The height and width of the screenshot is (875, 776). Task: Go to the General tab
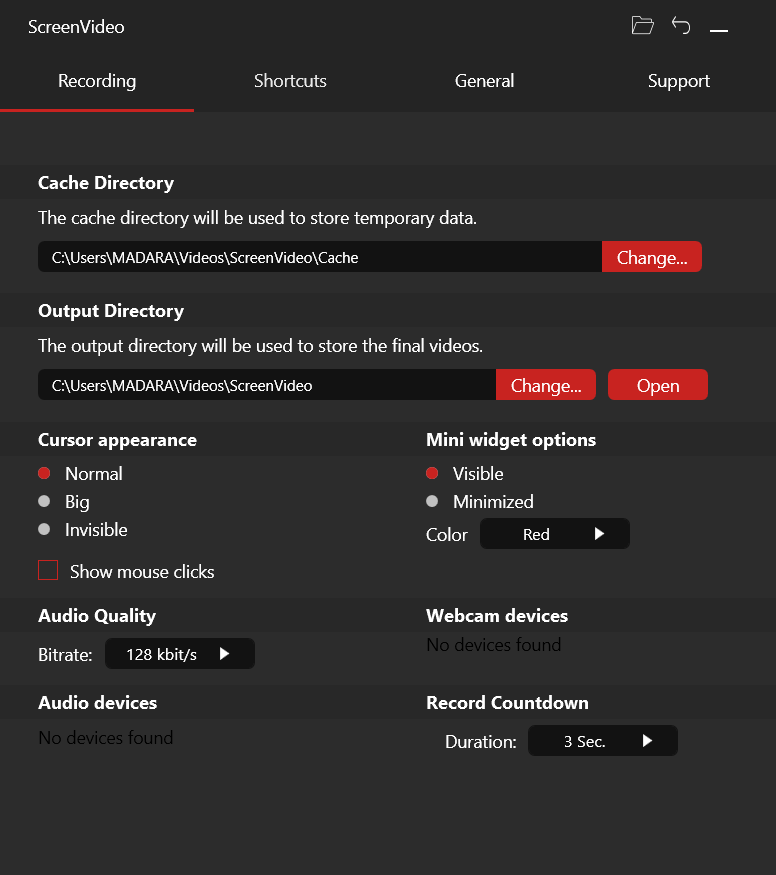484,81
